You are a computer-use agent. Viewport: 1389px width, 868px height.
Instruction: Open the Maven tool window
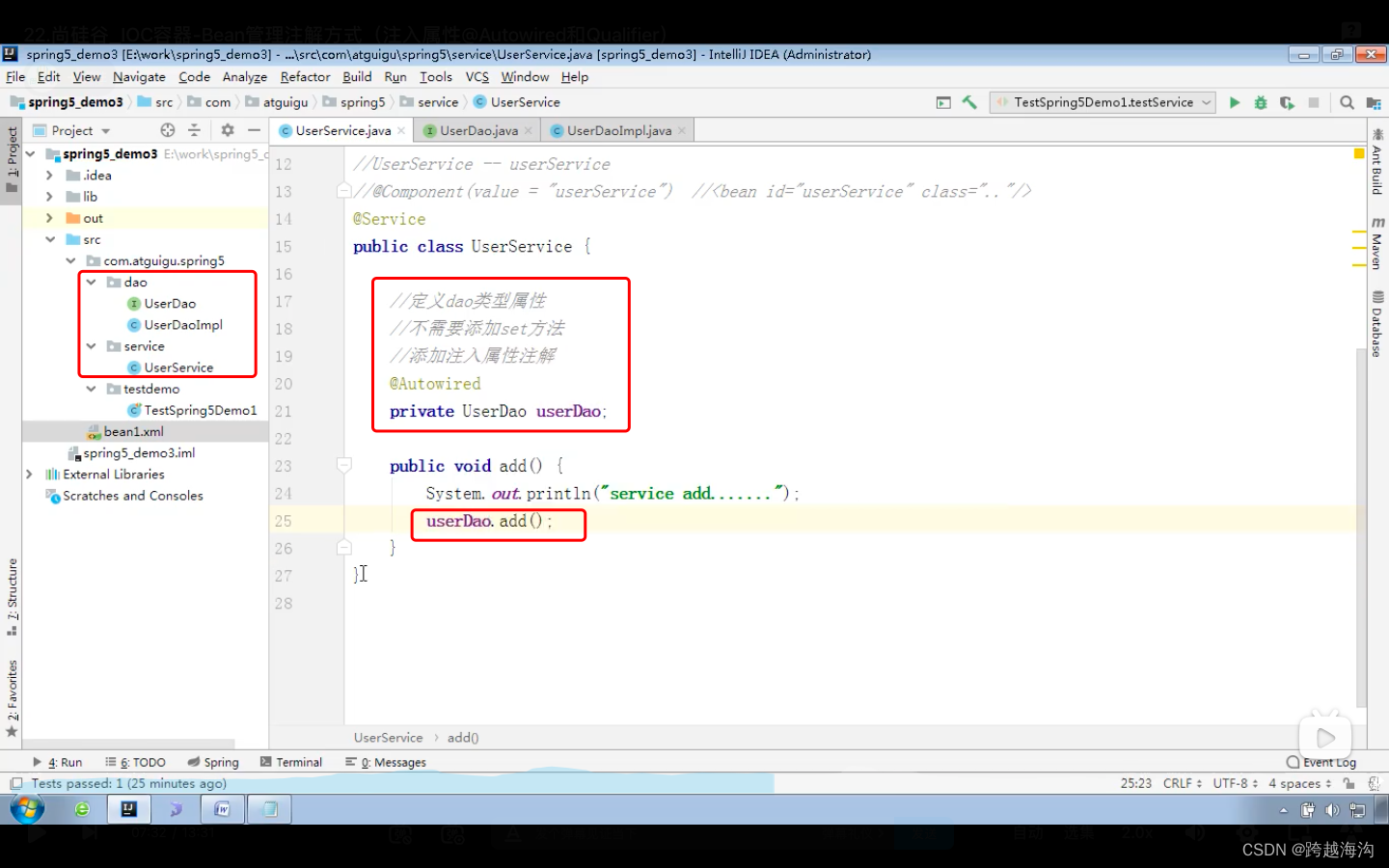1376,244
